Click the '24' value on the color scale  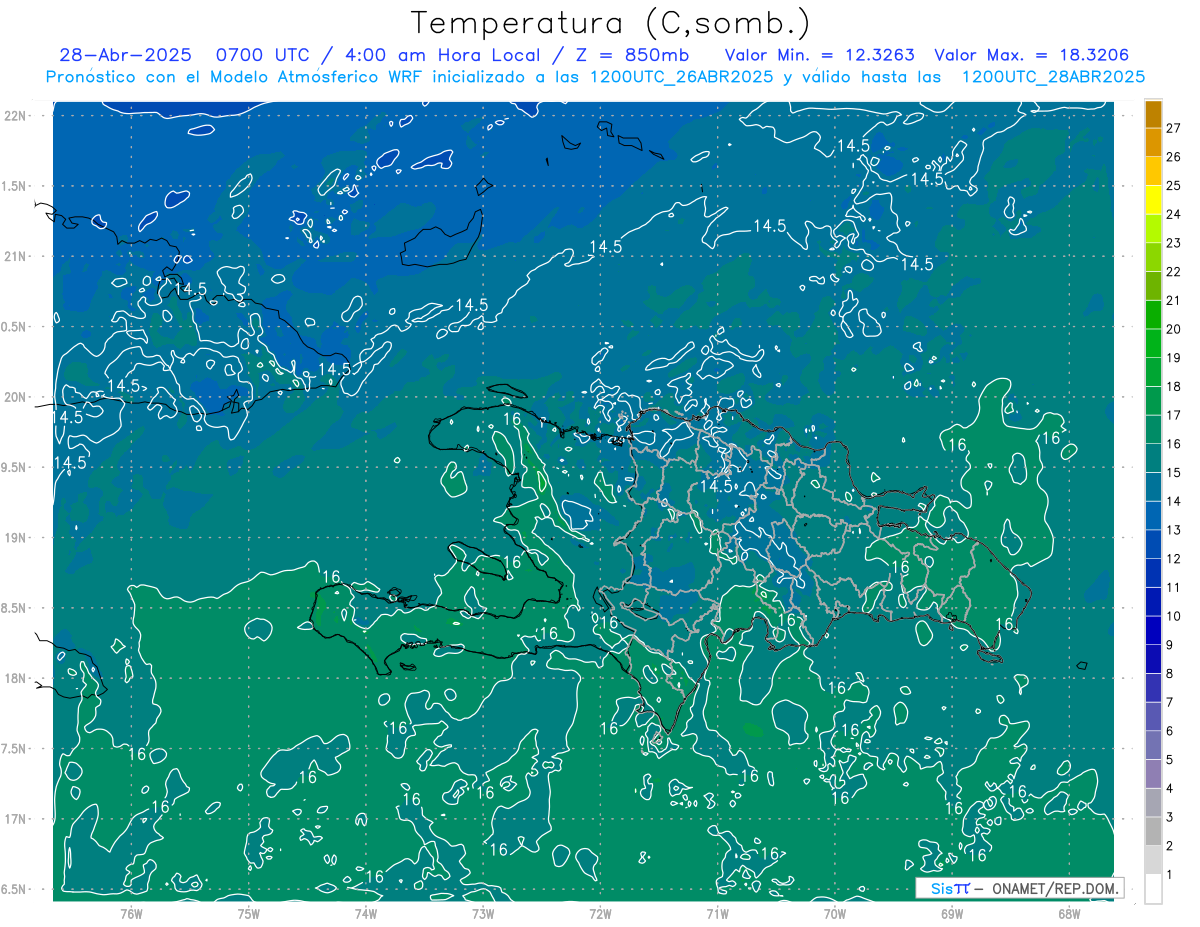point(1174,214)
